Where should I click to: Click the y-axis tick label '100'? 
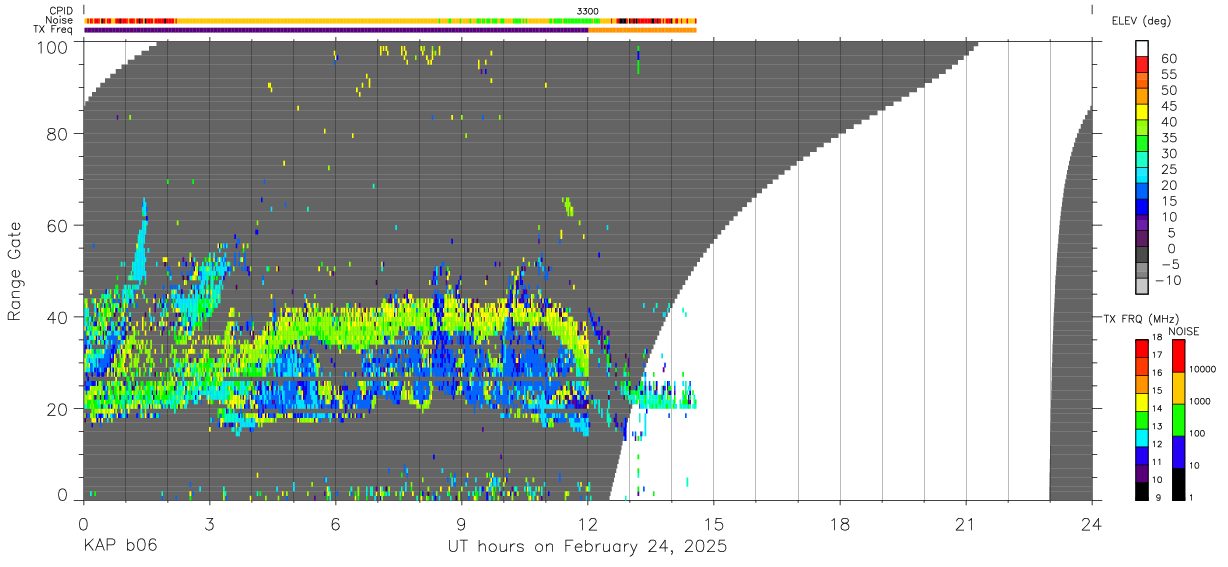click(54, 47)
